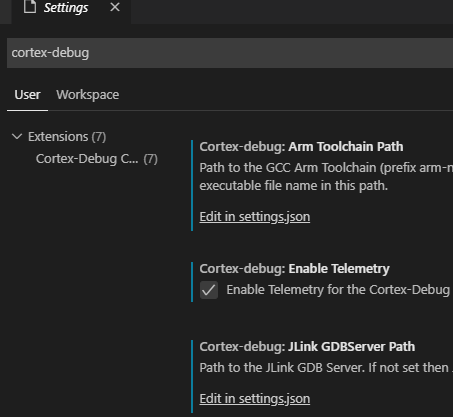453x417 pixels.
Task: Uncheck Enable Telemetry checkbox
Action: (209, 290)
